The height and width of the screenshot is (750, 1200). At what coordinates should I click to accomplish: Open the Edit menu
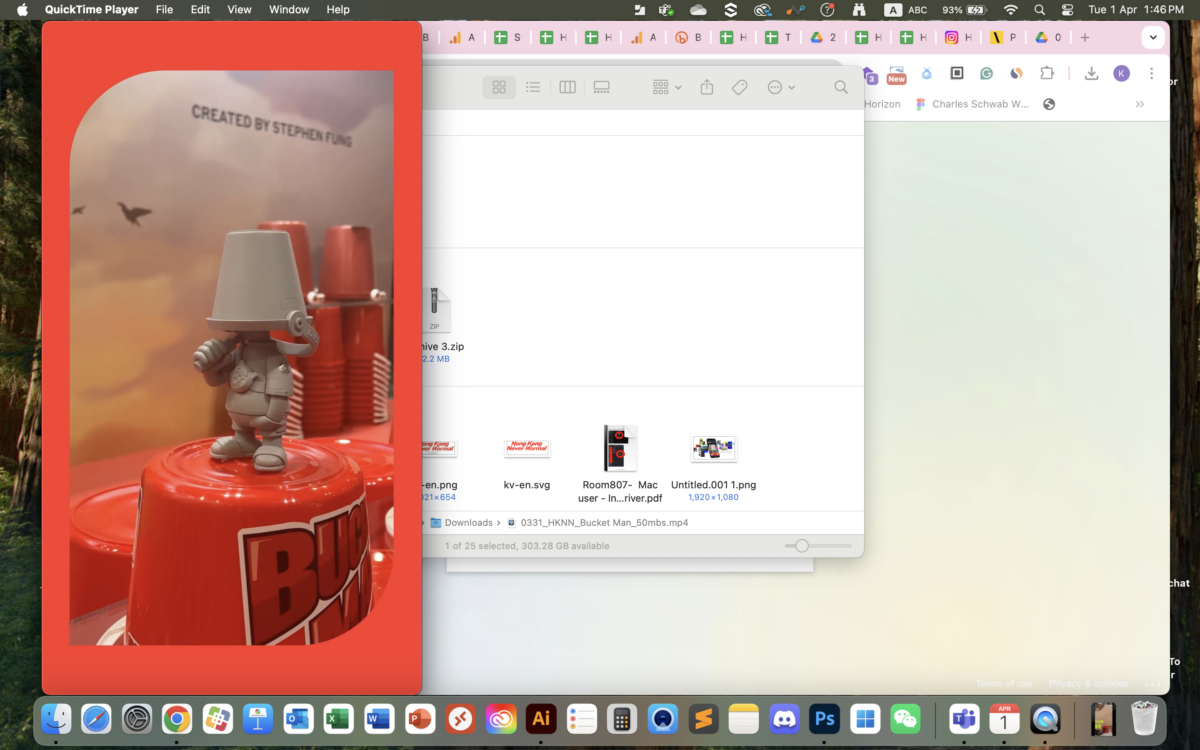(x=200, y=9)
